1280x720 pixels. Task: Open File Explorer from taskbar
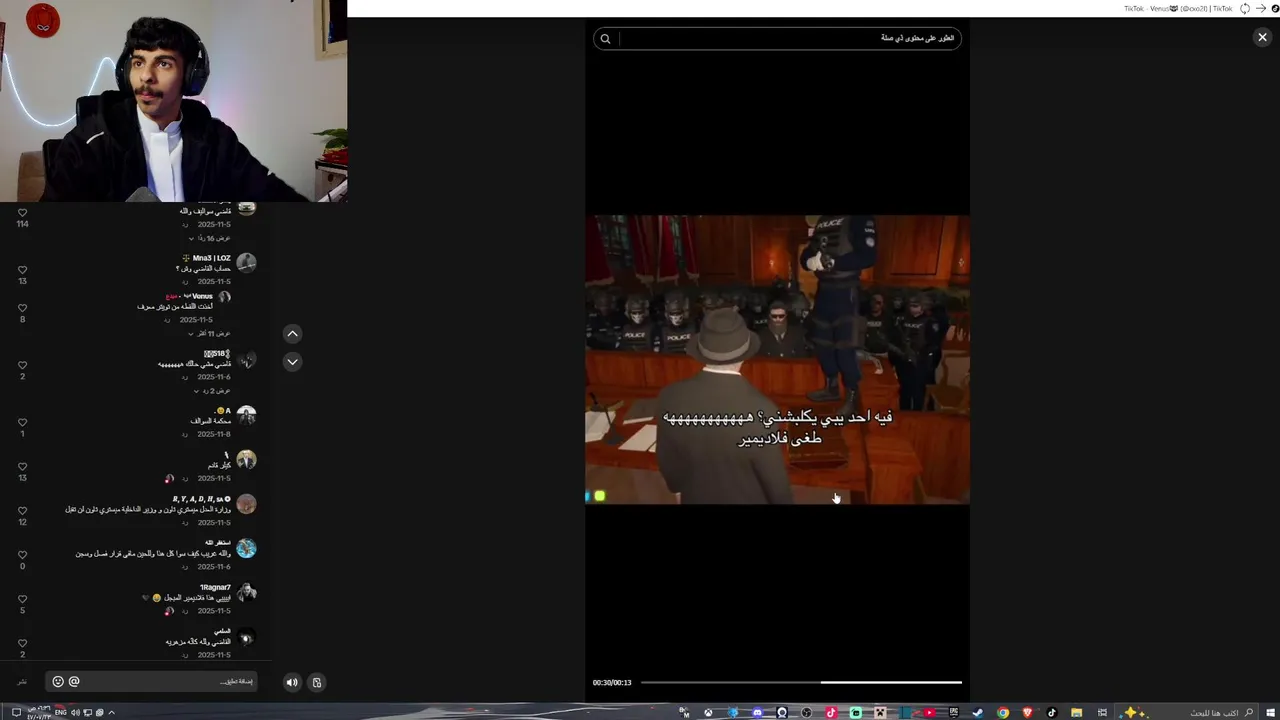pos(1076,712)
